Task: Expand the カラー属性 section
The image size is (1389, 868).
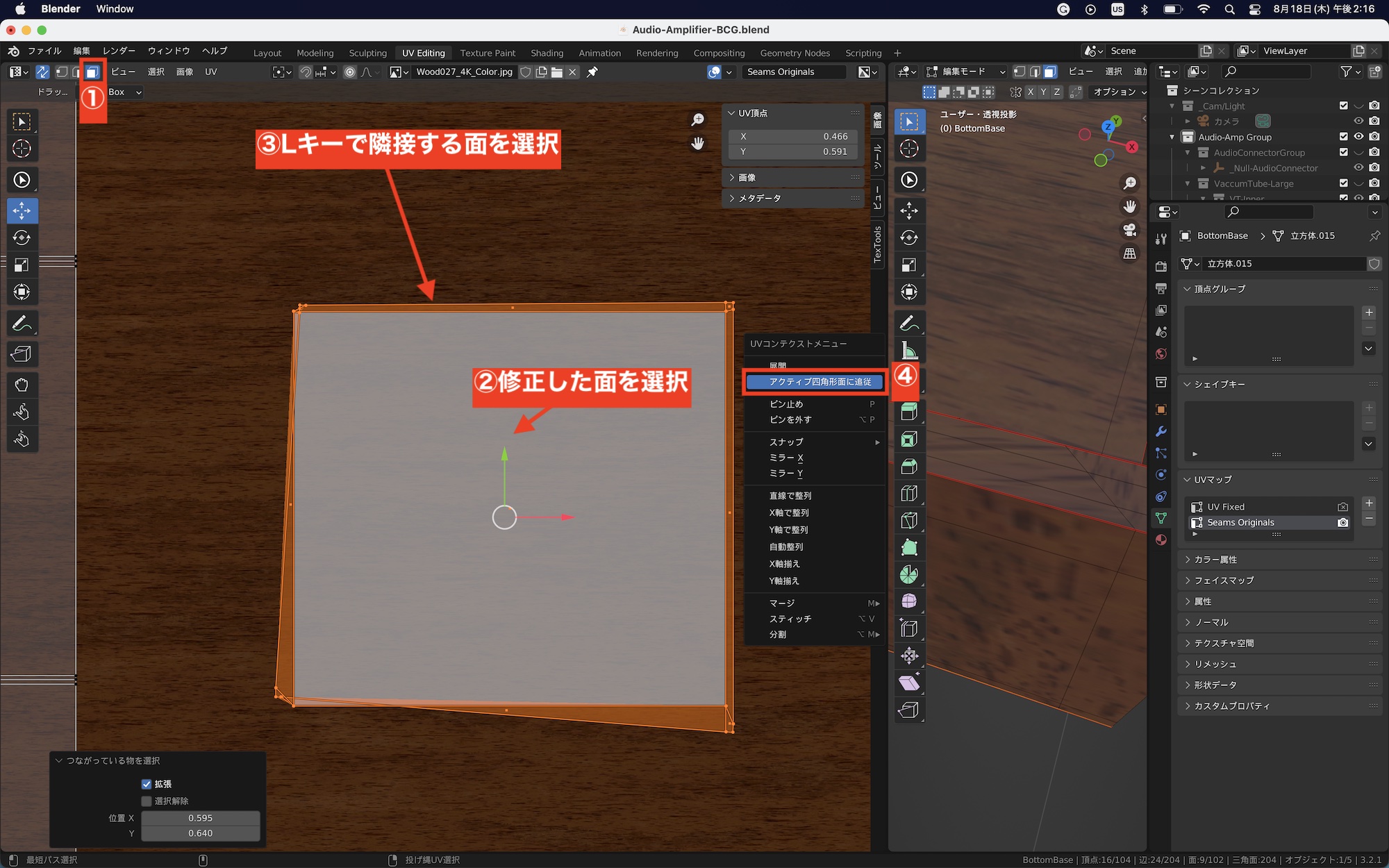Action: tap(1215, 560)
